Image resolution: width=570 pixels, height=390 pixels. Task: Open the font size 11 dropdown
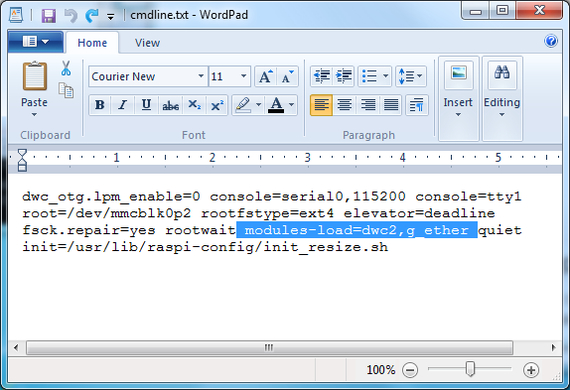click(x=244, y=76)
